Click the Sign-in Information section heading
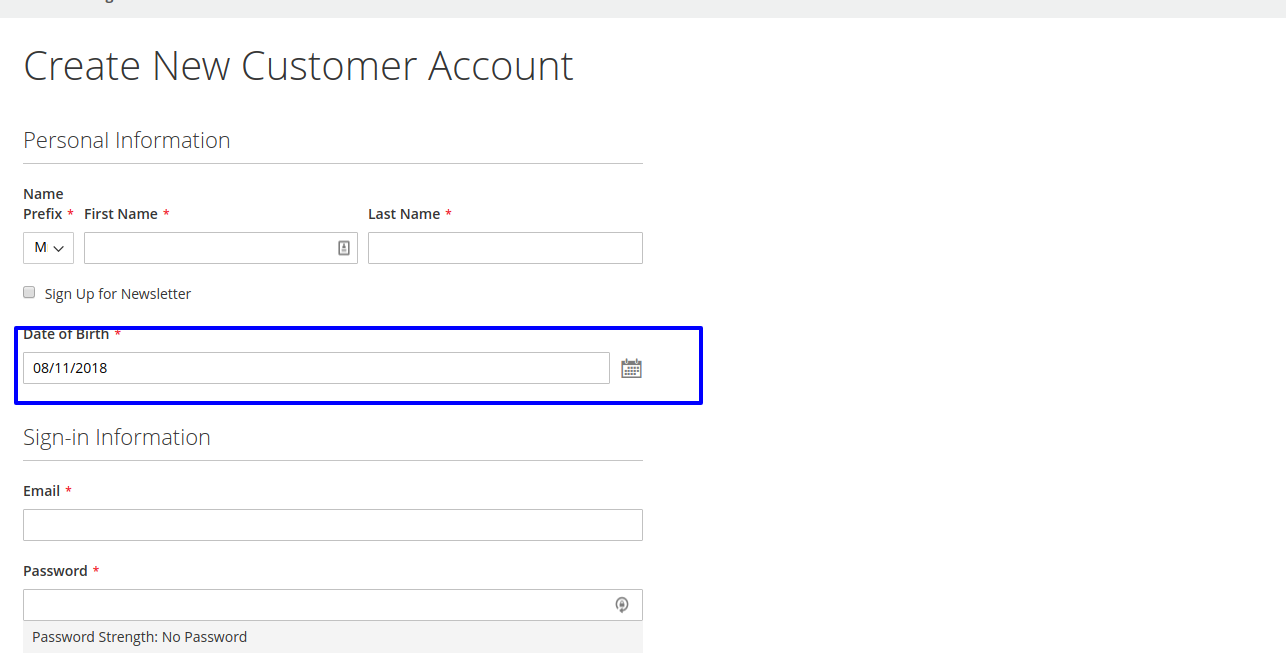Image resolution: width=1286 pixels, height=663 pixels. tap(116, 437)
